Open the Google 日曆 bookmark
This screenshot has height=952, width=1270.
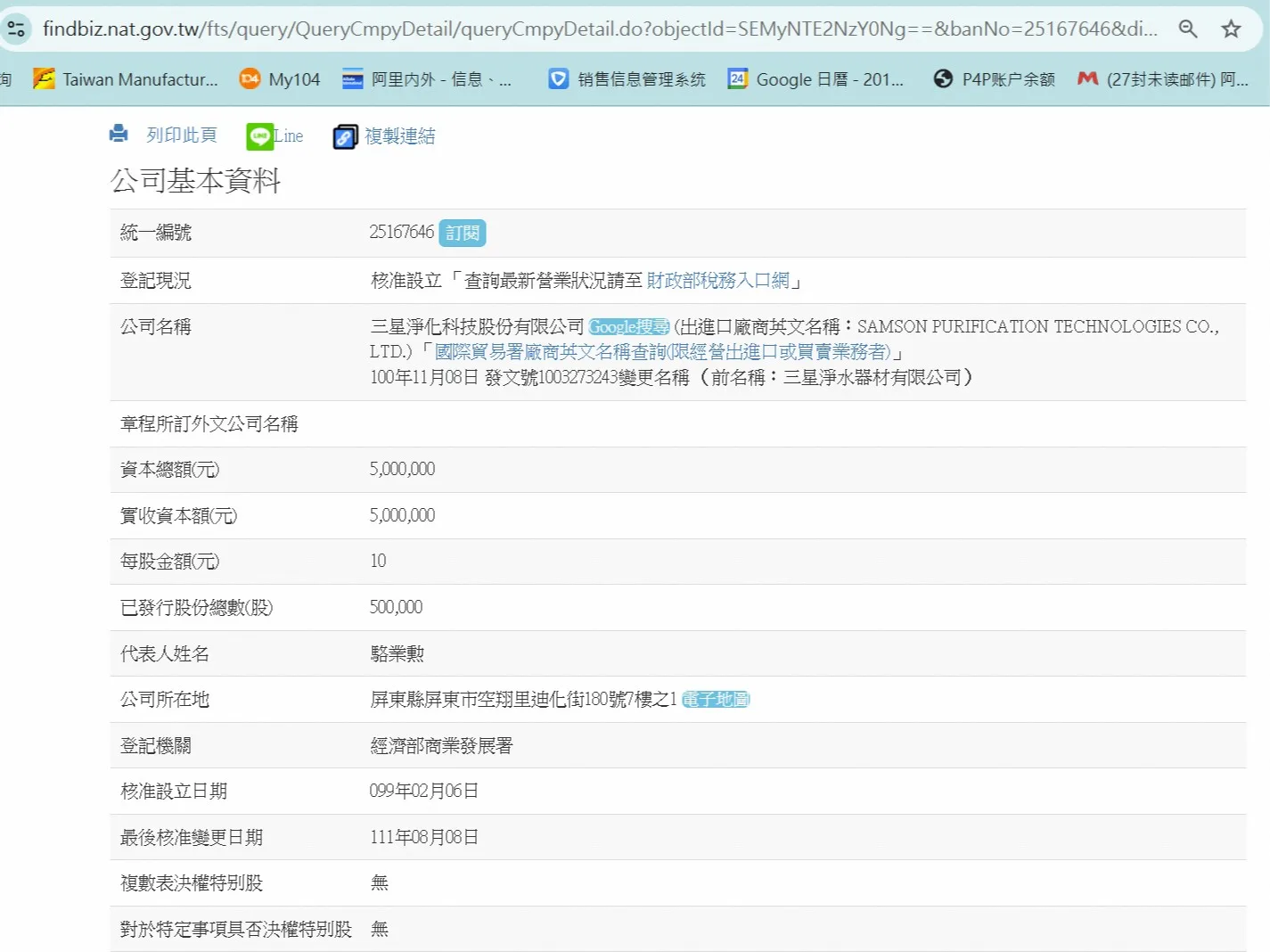pyautogui.click(x=815, y=79)
